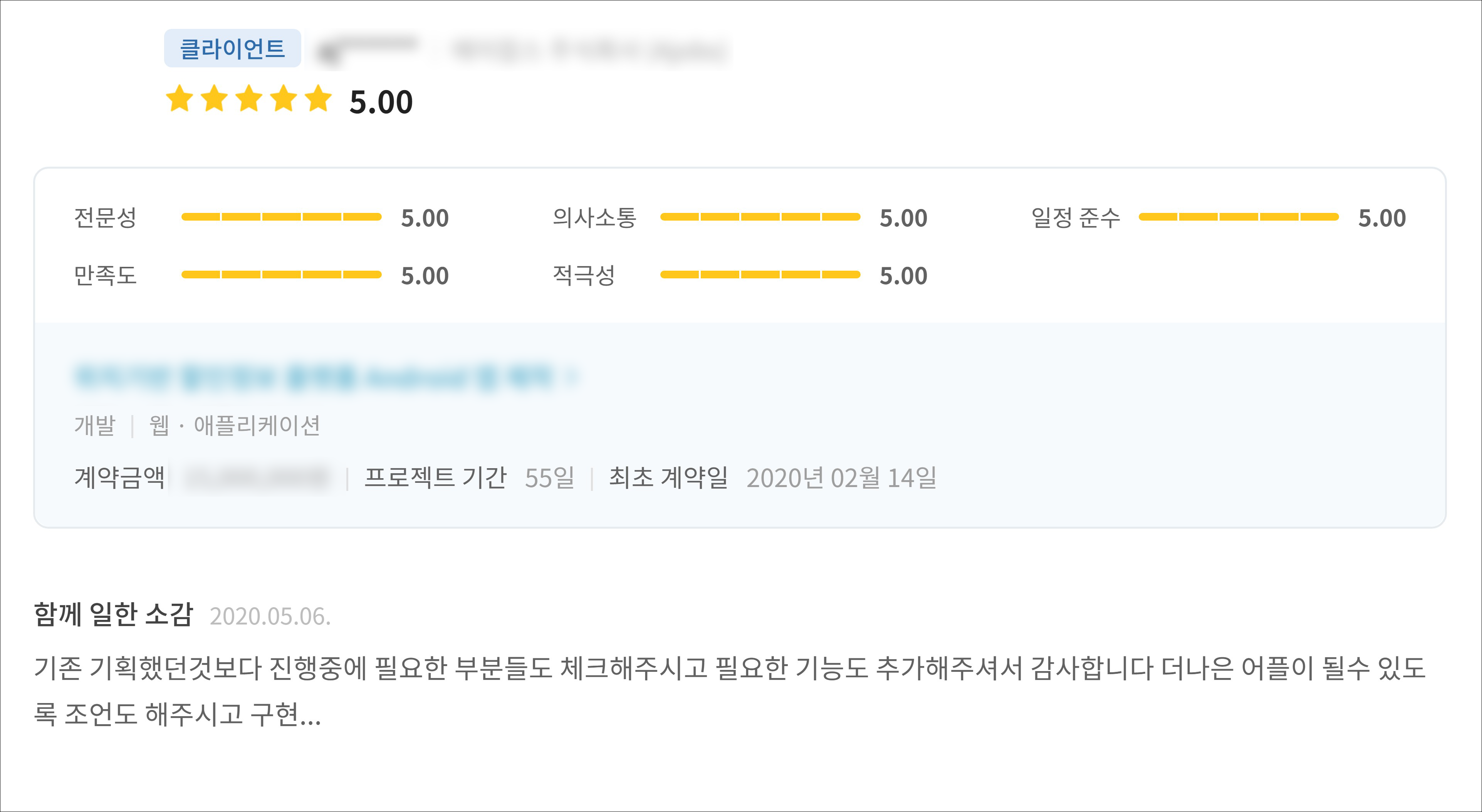Click the 전문성 rating bar
This screenshot has width=1482, height=812.
click(281, 217)
